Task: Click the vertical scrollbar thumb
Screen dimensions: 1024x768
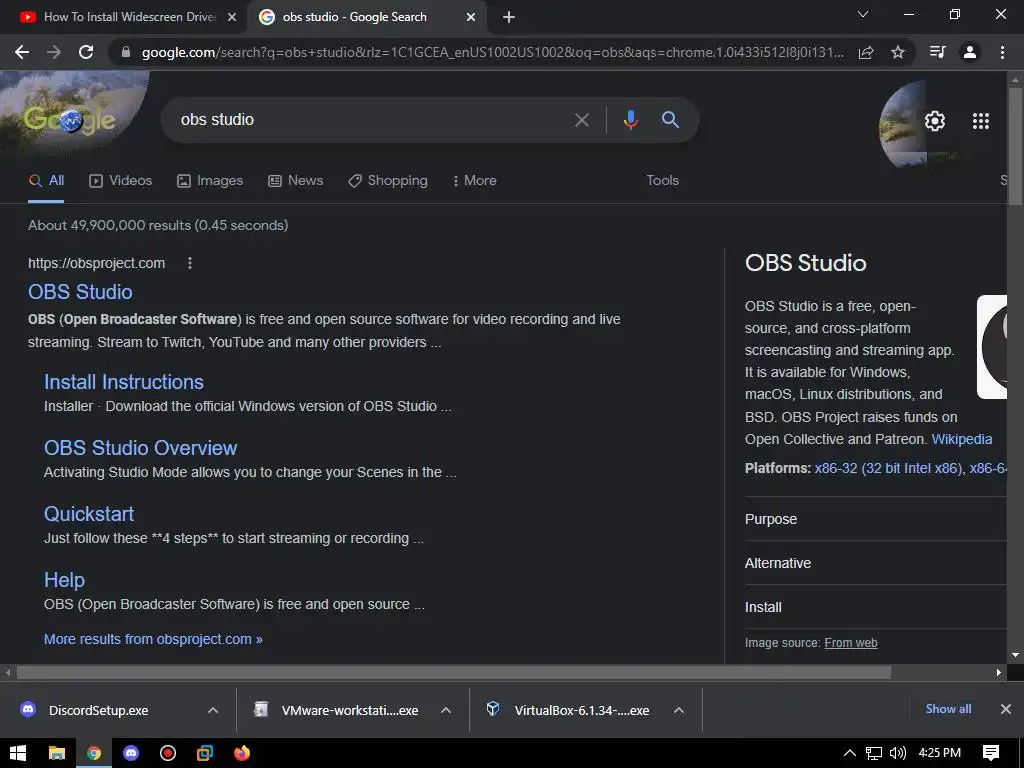Action: [x=1015, y=147]
